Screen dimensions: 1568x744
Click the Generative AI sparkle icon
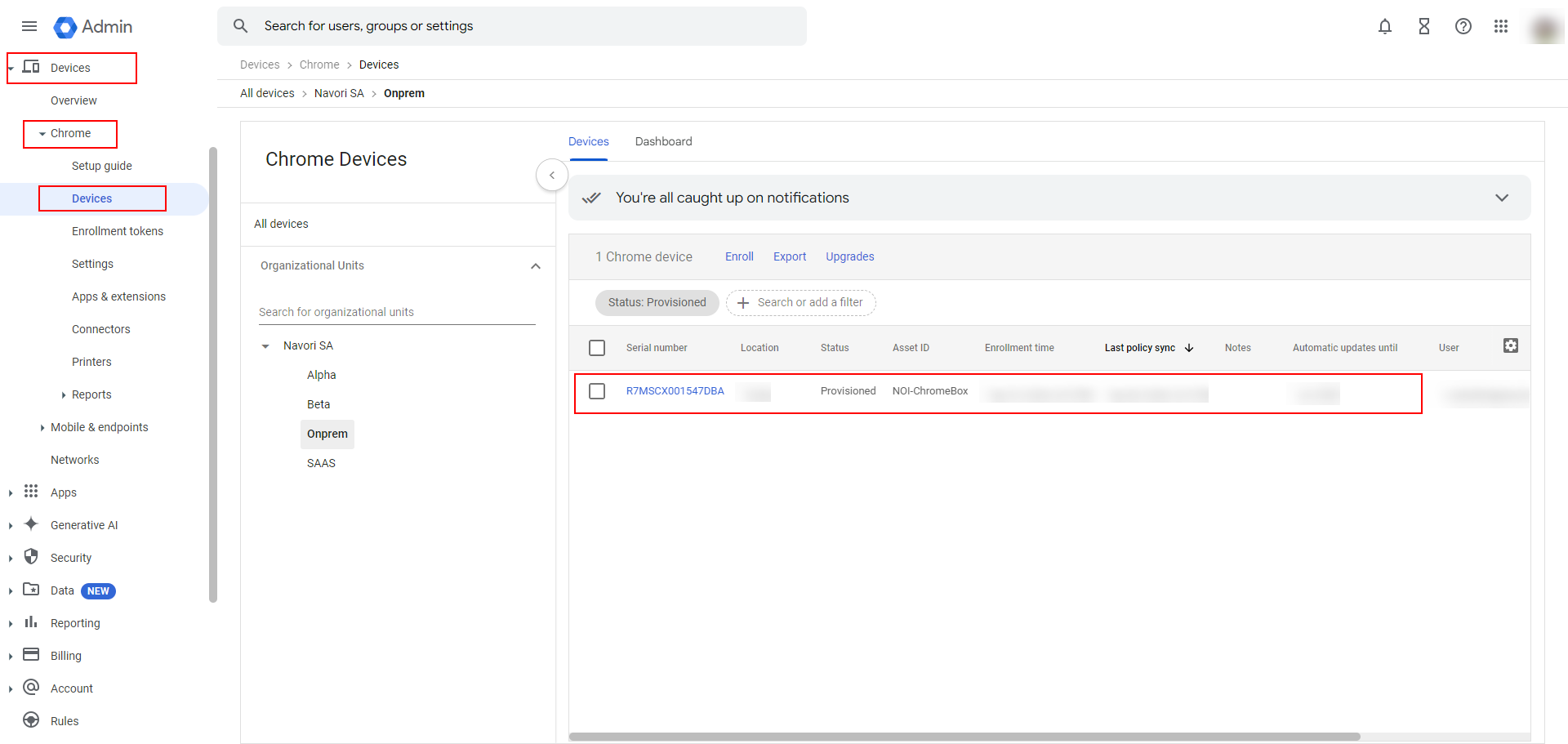pos(31,523)
